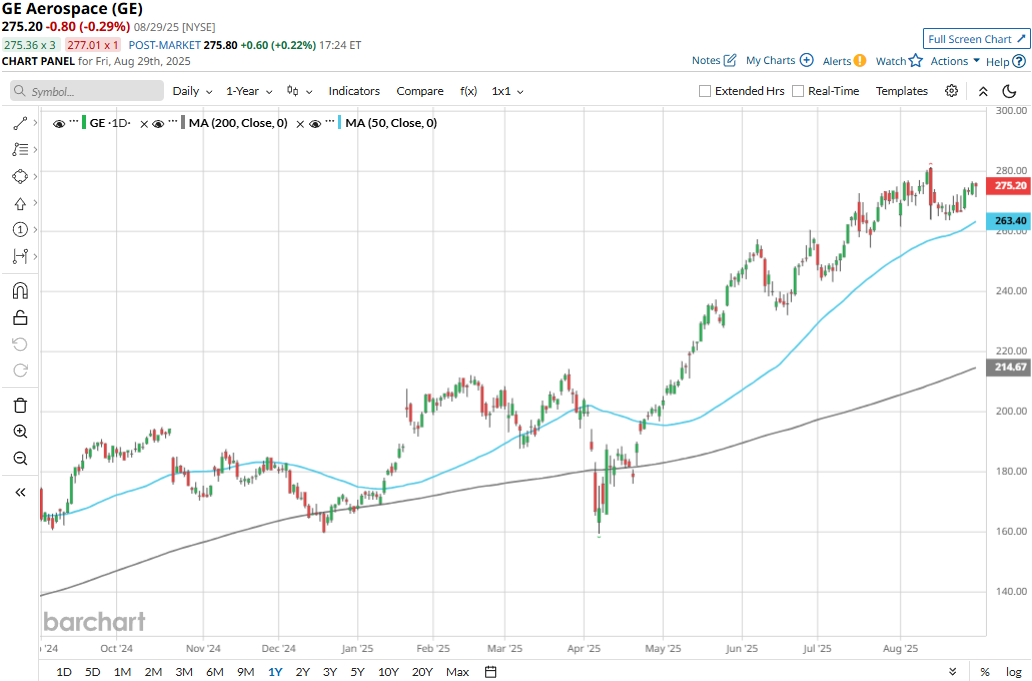This screenshot has width=1032, height=681.
Task: Open the Indicators menu
Action: (x=354, y=91)
